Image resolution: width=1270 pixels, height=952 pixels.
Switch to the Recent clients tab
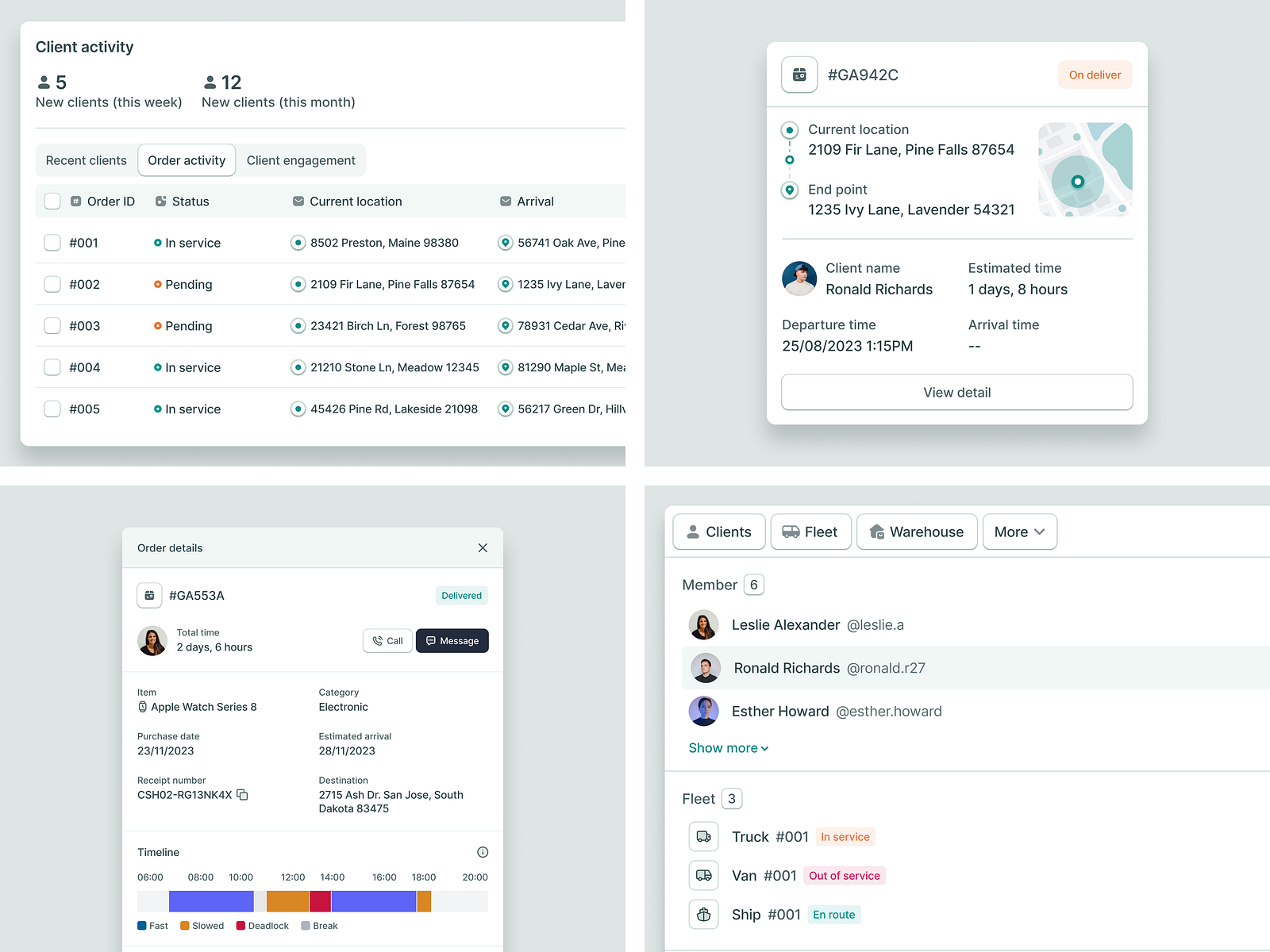click(x=86, y=160)
